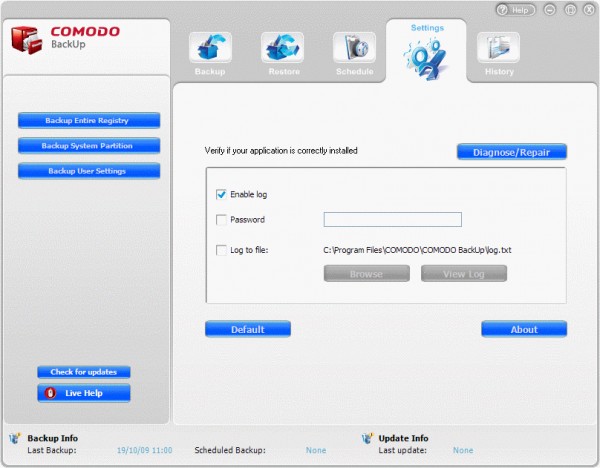Open the History tab icon
This screenshot has height=468, width=600.
coord(498,47)
